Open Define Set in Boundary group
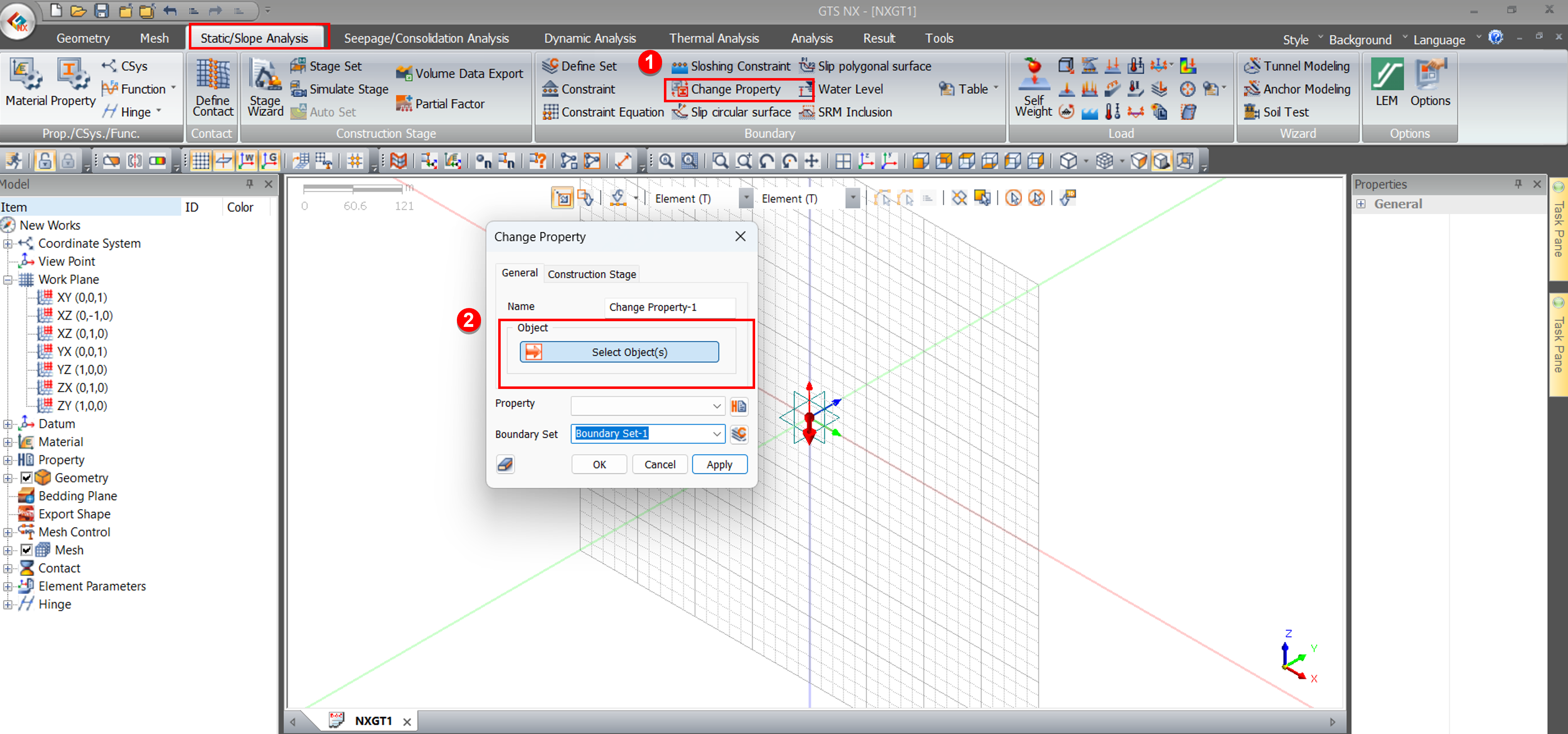The image size is (1568, 734). click(x=579, y=66)
